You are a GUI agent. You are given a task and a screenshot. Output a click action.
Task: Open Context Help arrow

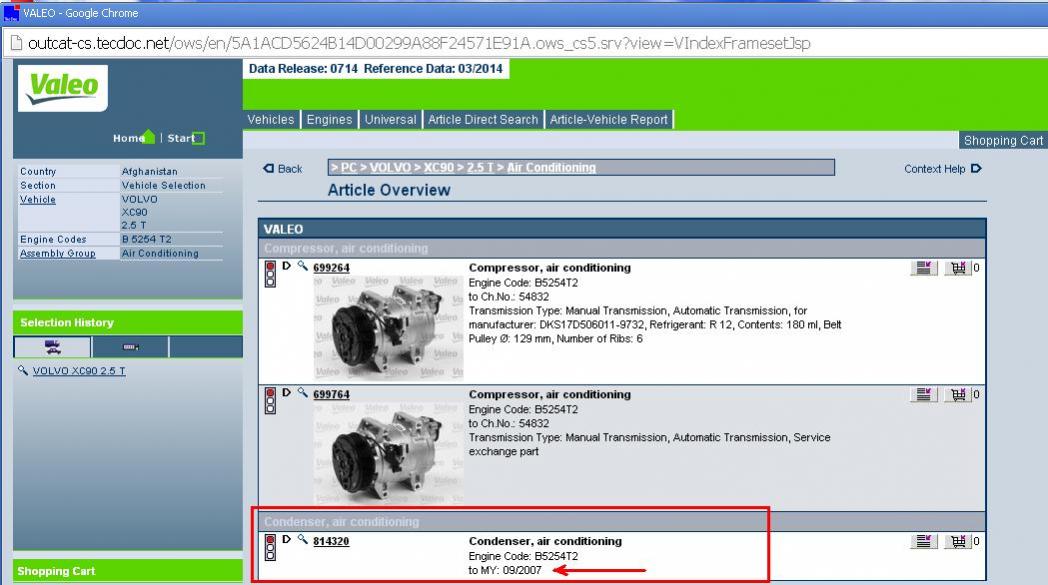pos(976,169)
